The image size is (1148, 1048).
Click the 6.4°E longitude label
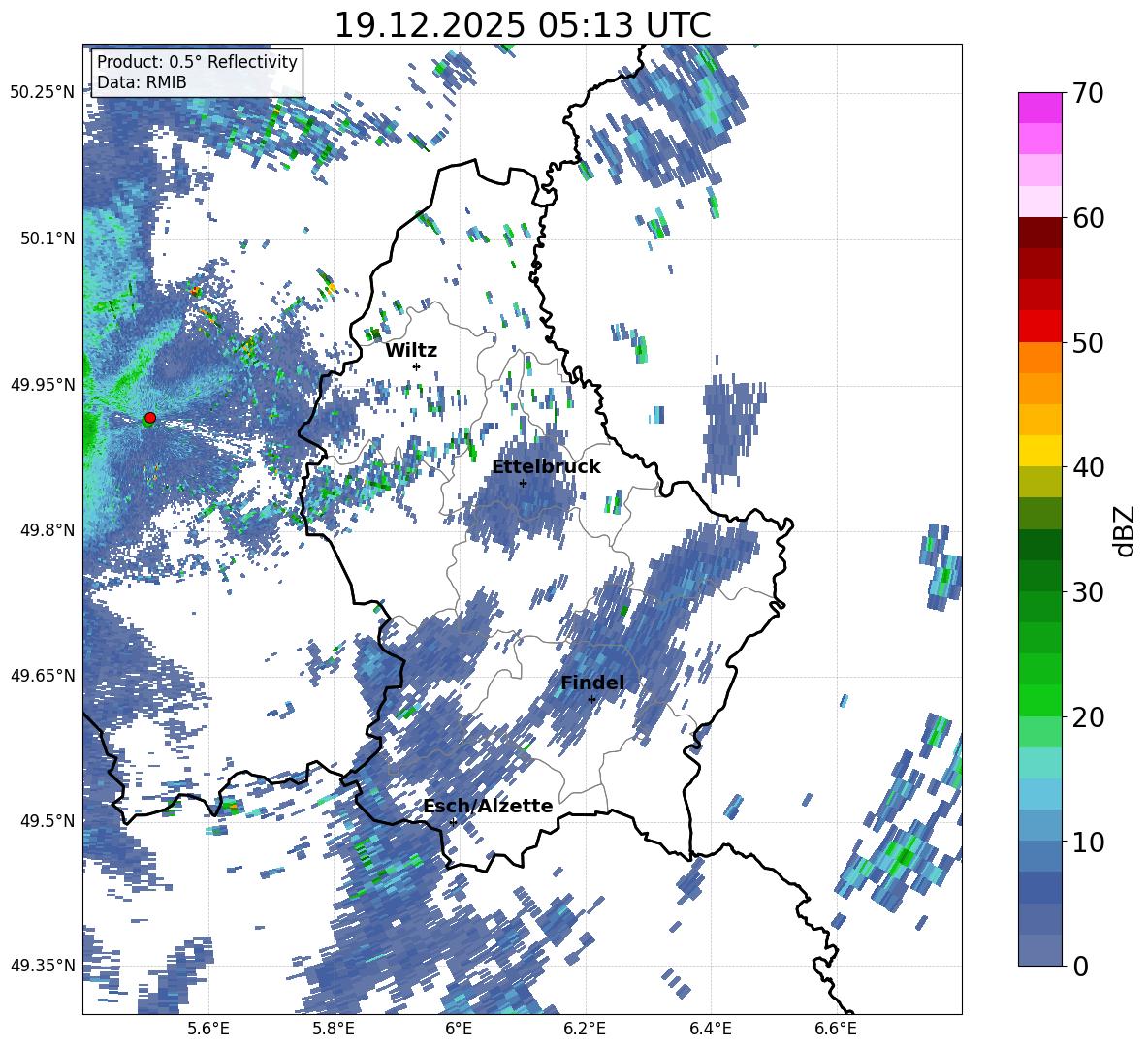click(711, 1029)
